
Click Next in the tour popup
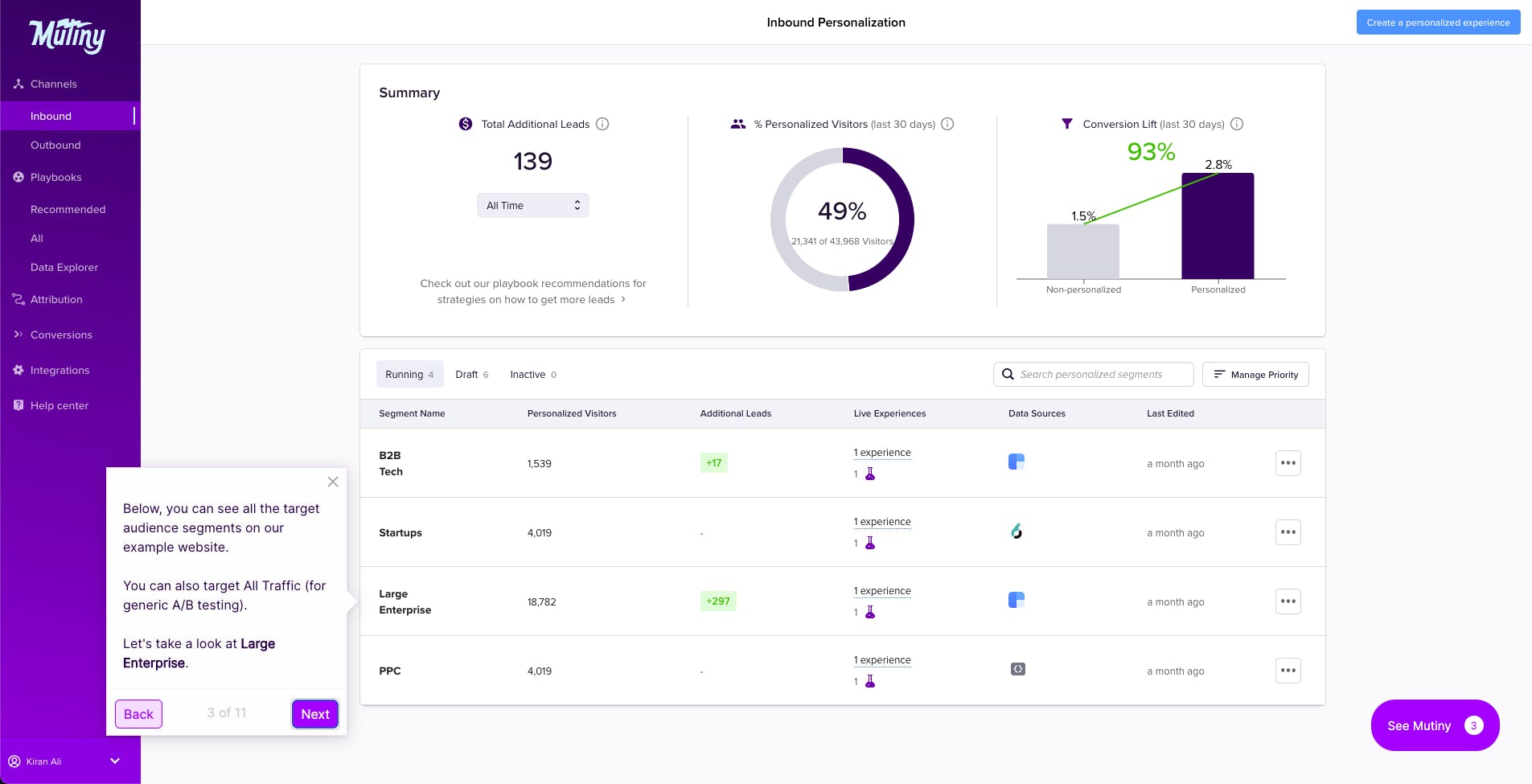pos(314,714)
